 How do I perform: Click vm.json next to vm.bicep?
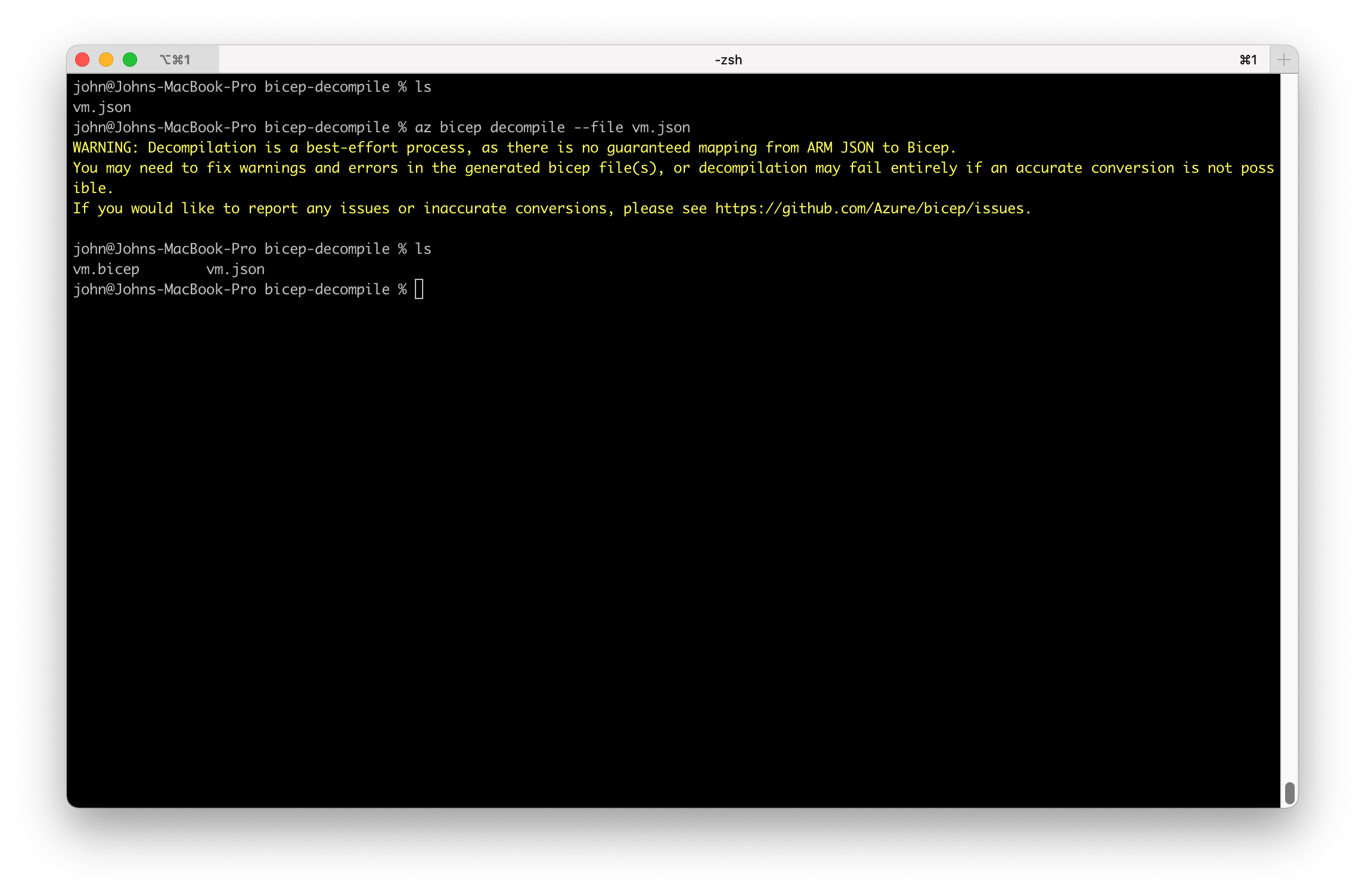click(x=235, y=269)
